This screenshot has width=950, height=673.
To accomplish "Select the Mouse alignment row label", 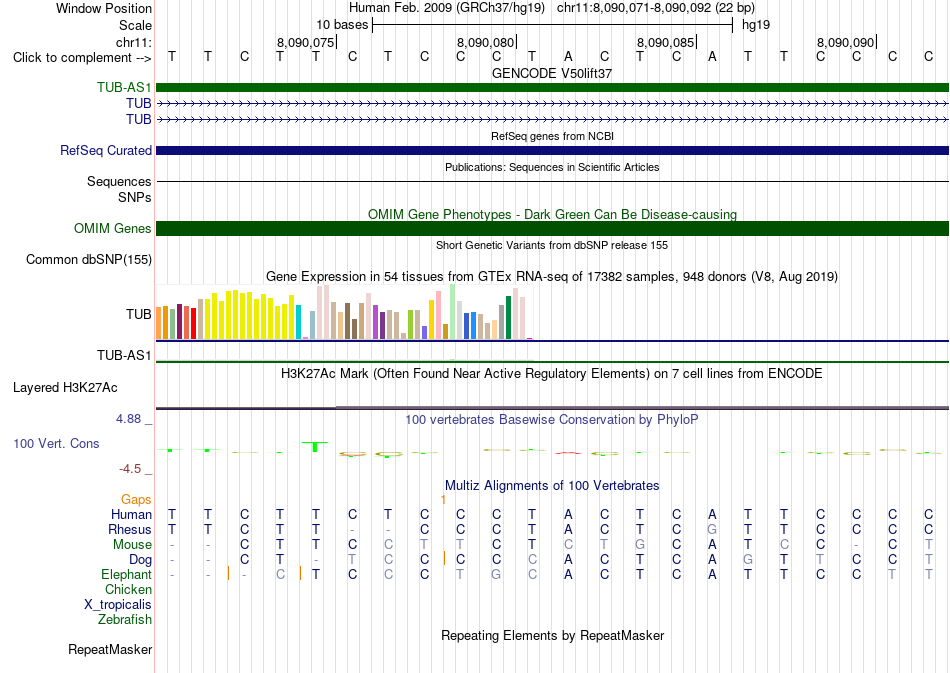I will (x=133, y=545).
